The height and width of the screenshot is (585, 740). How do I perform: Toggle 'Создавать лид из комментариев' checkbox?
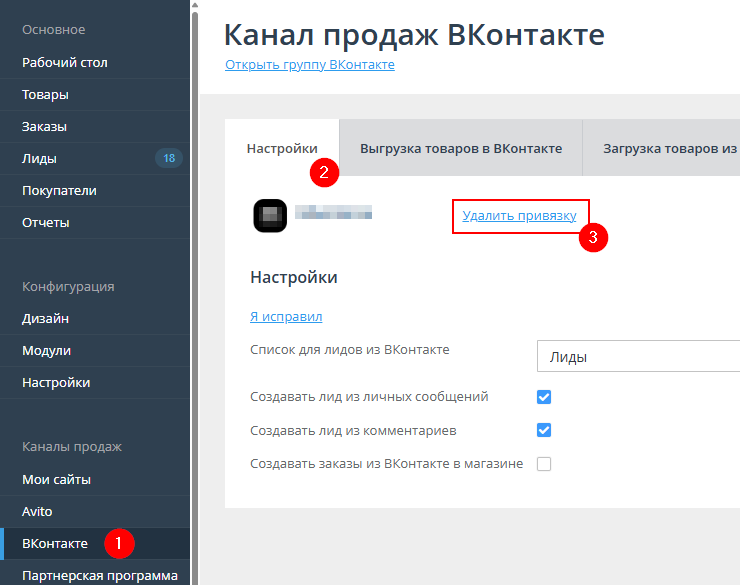tap(544, 430)
